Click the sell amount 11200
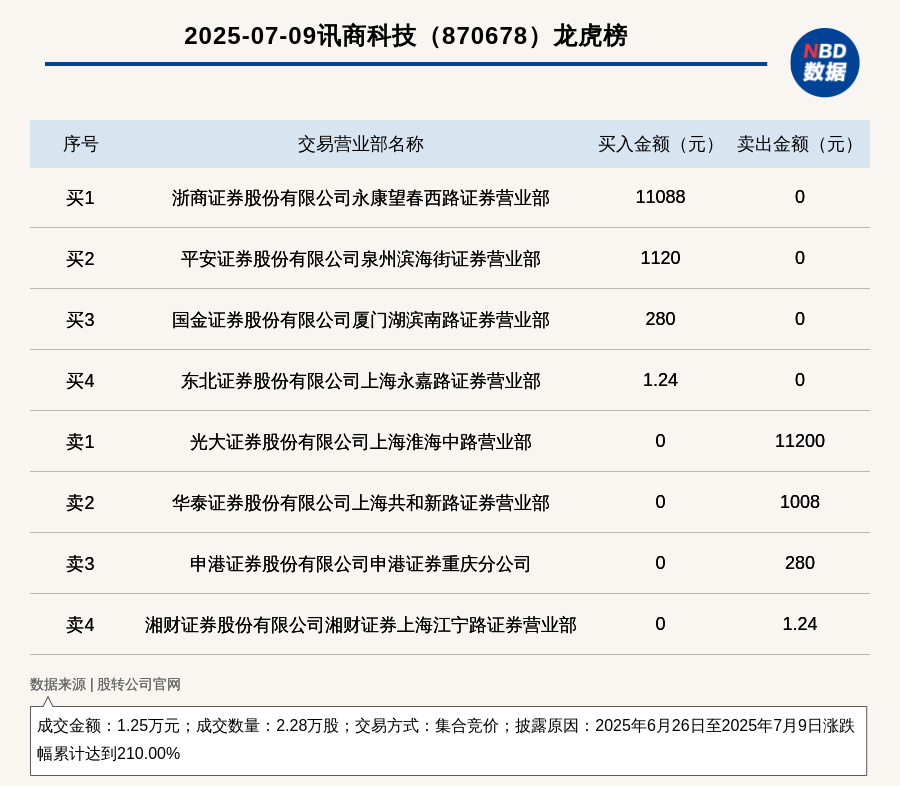This screenshot has width=900, height=786. pos(800,440)
